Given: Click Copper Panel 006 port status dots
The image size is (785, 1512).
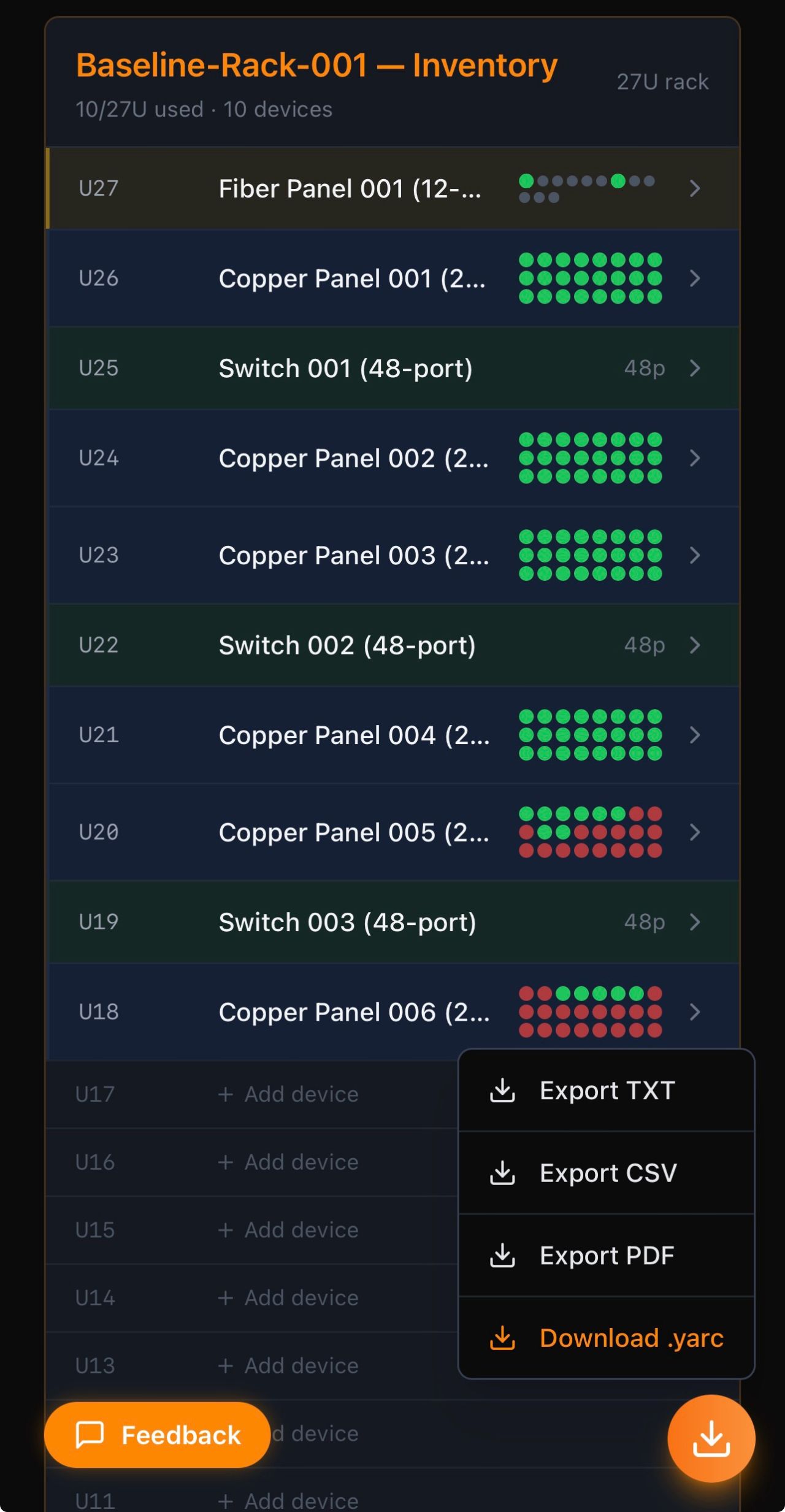Looking at the screenshot, I should [x=590, y=1012].
